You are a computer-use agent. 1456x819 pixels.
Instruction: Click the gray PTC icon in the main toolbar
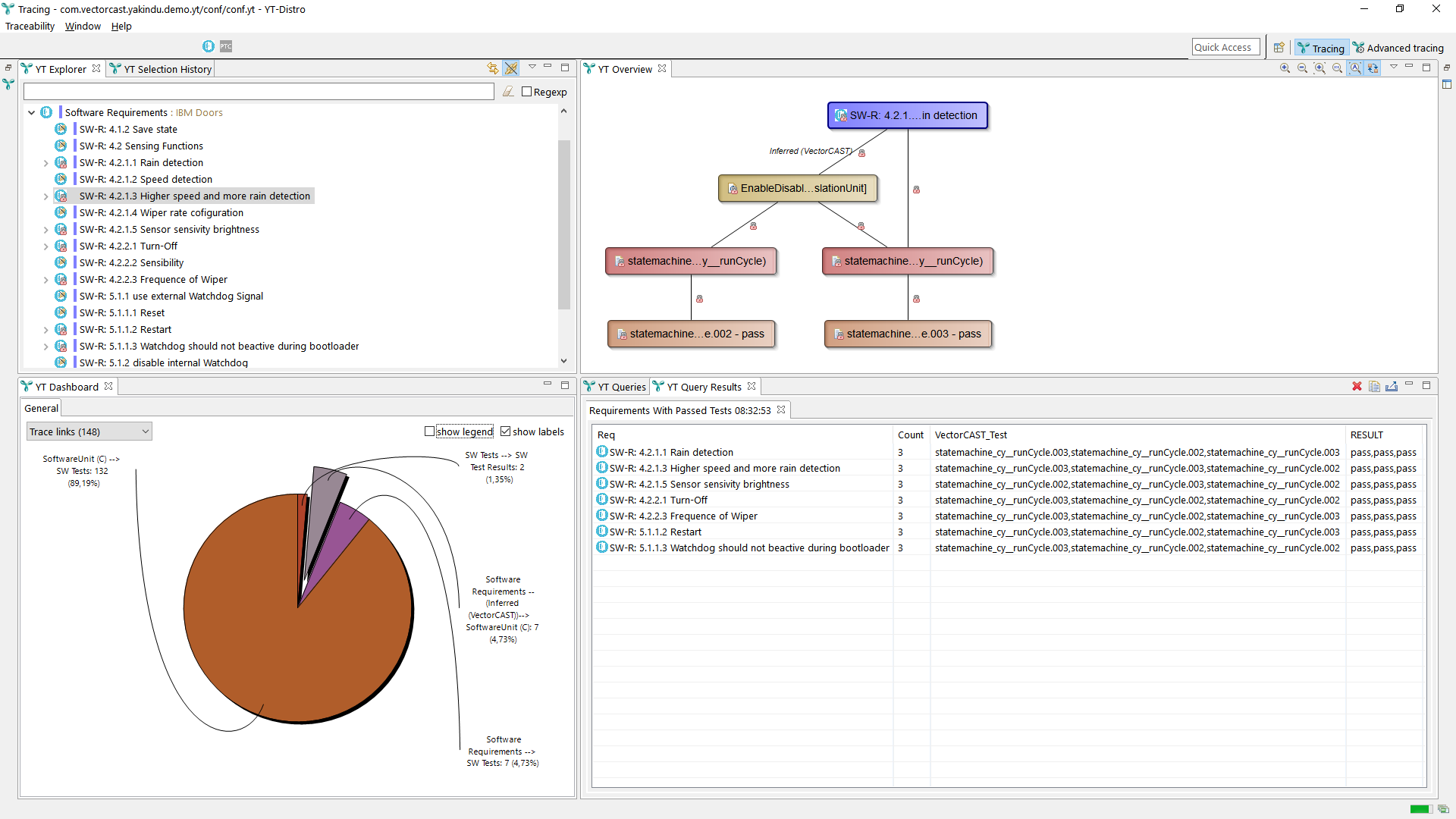[x=226, y=46]
